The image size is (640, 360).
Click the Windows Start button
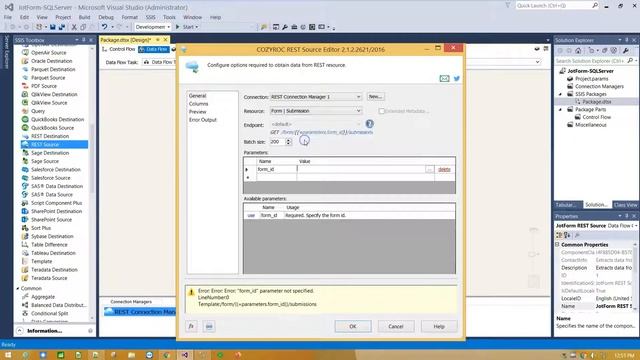coord(8,355)
